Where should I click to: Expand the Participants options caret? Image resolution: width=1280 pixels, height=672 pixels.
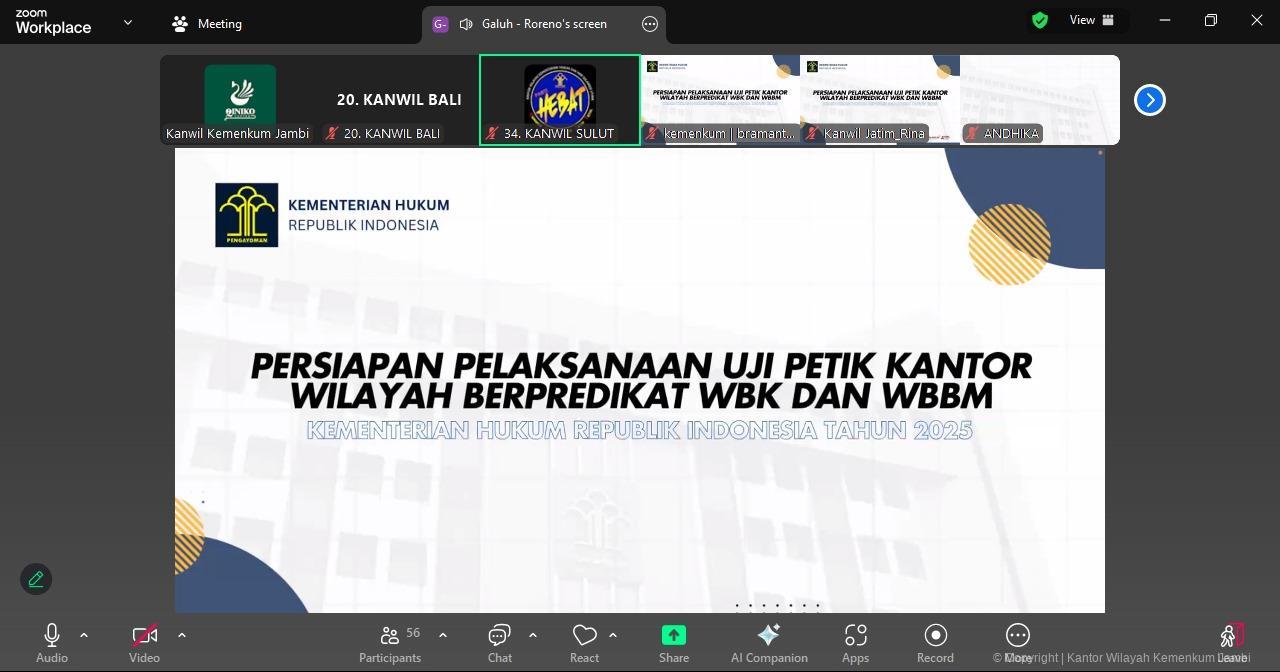443,635
